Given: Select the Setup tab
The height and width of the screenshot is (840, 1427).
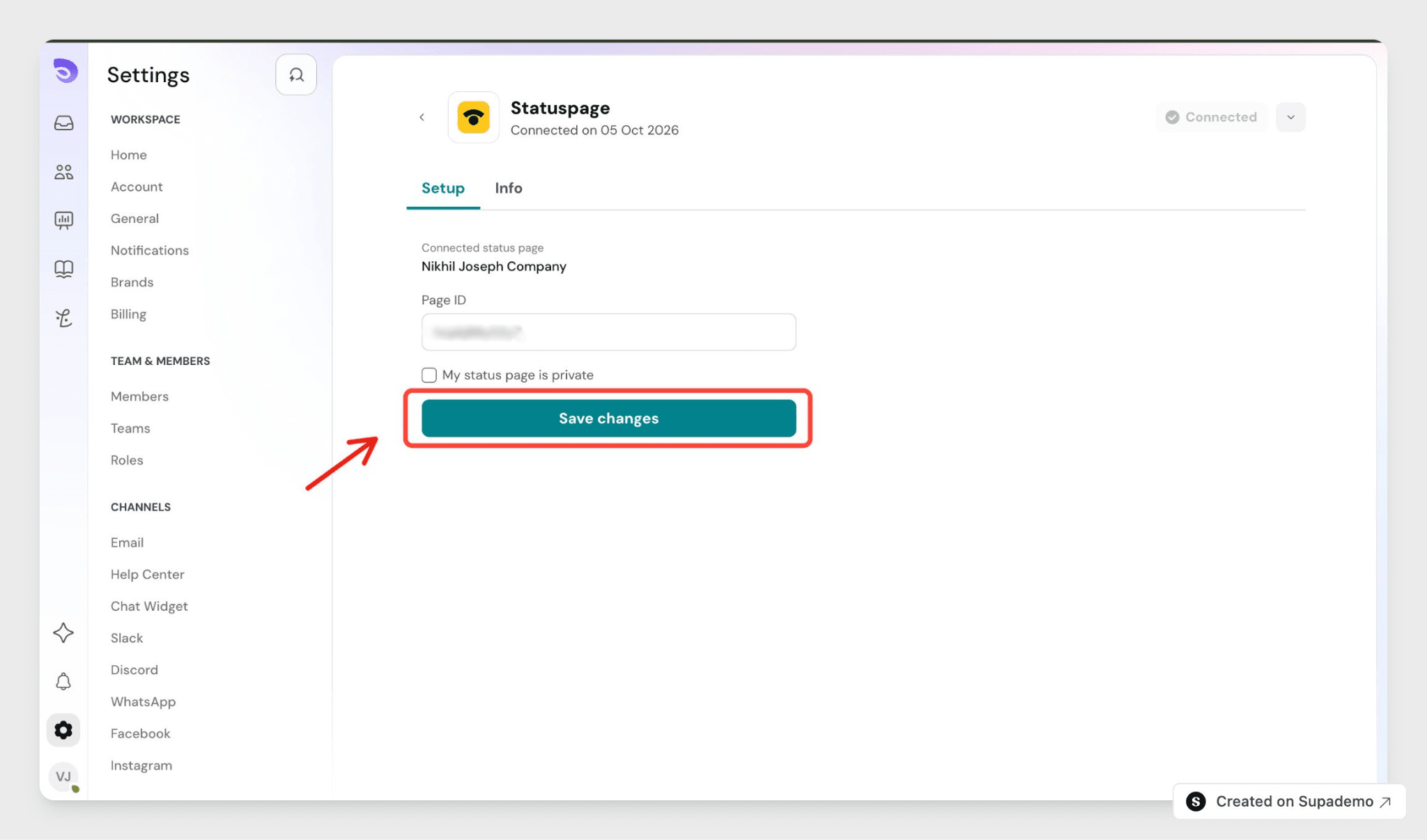Looking at the screenshot, I should [x=443, y=188].
